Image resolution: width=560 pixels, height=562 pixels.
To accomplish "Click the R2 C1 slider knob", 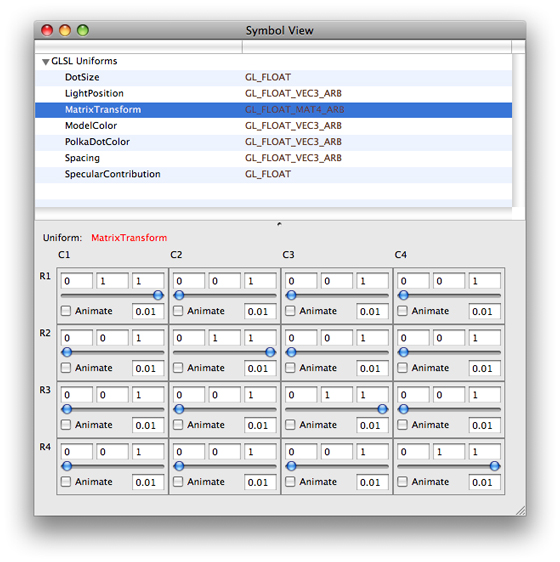I will coord(67,352).
